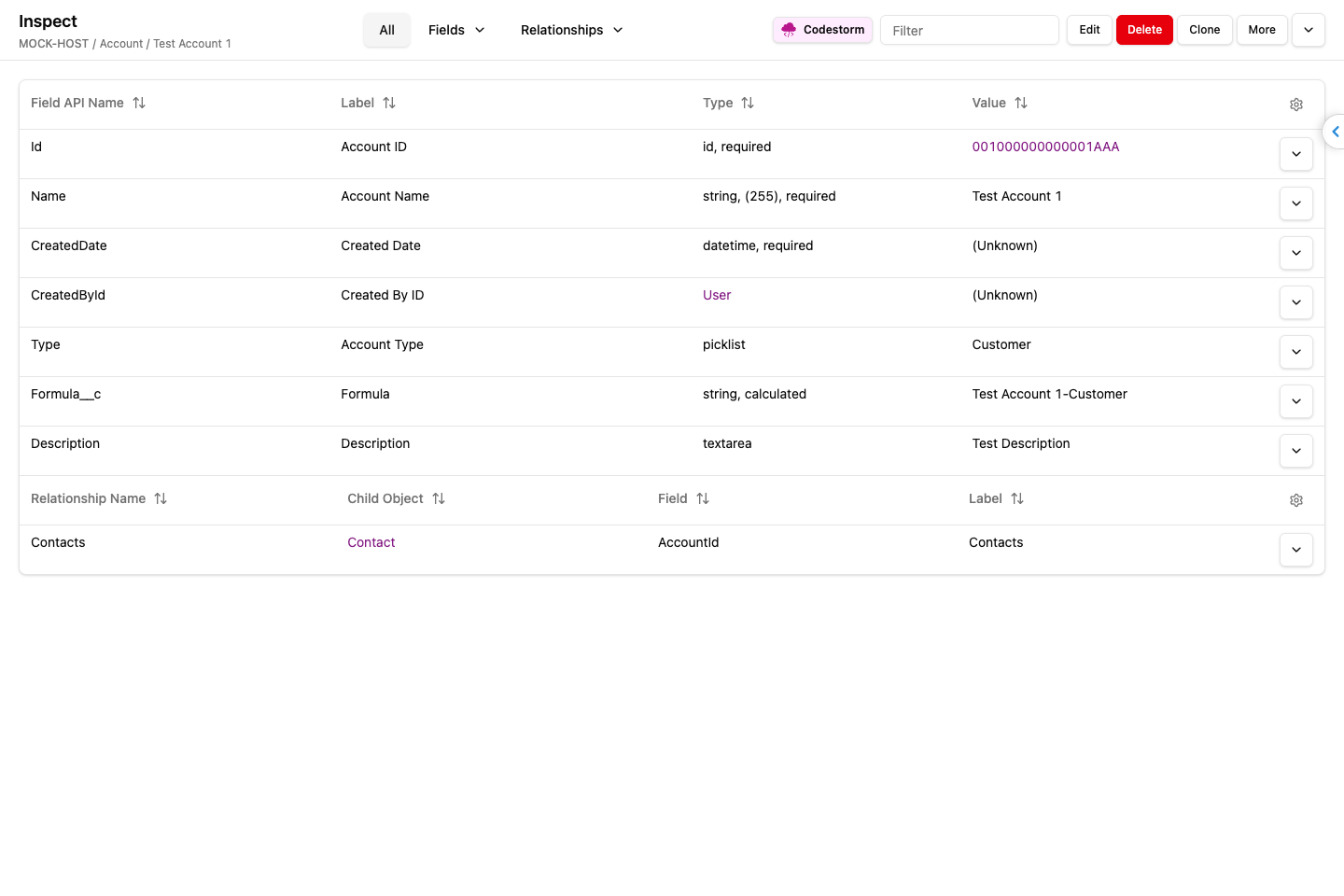The height and width of the screenshot is (896, 1344).
Task: Sort relationships by Label column icon
Action: point(1017,499)
